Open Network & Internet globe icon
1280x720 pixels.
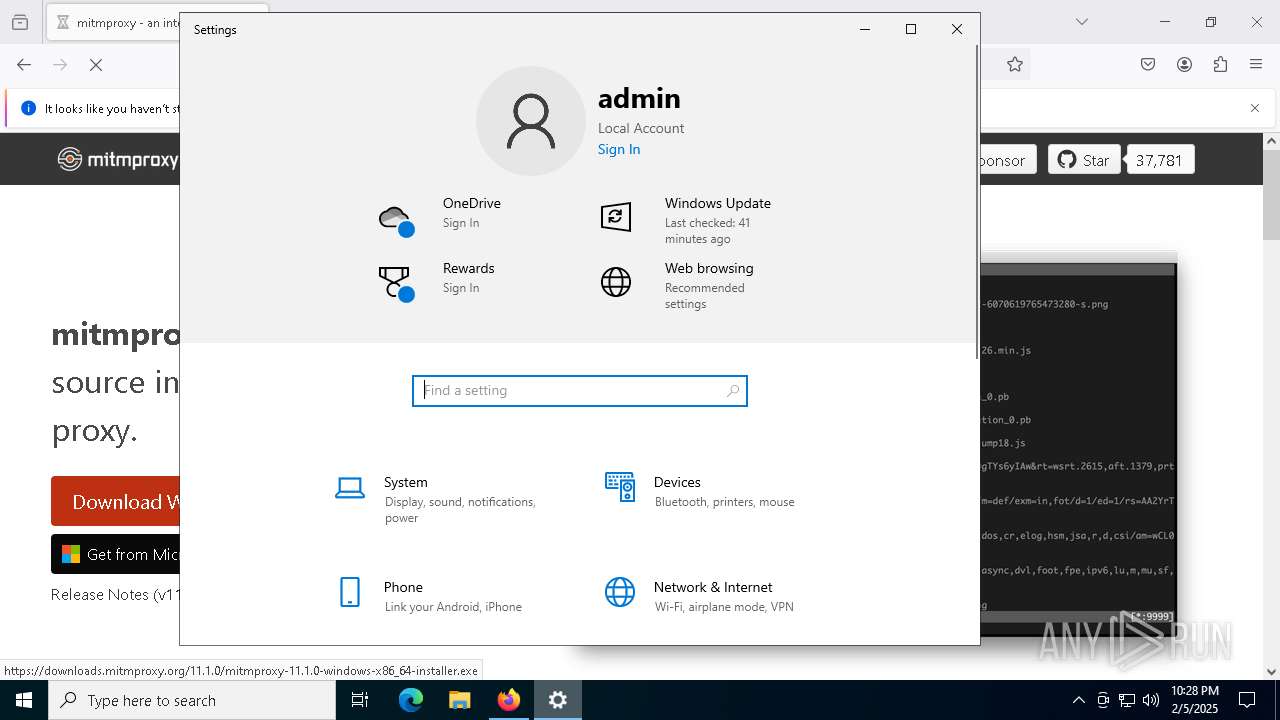pyautogui.click(x=620, y=592)
